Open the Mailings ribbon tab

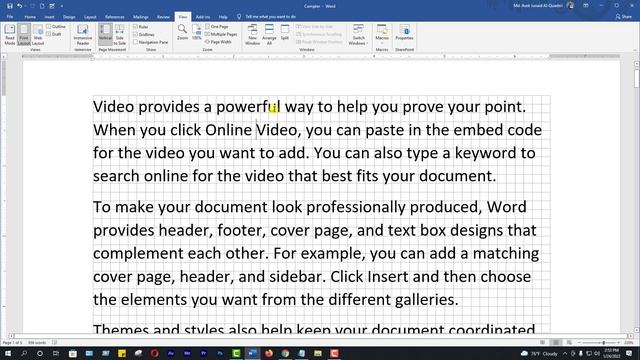pos(140,17)
